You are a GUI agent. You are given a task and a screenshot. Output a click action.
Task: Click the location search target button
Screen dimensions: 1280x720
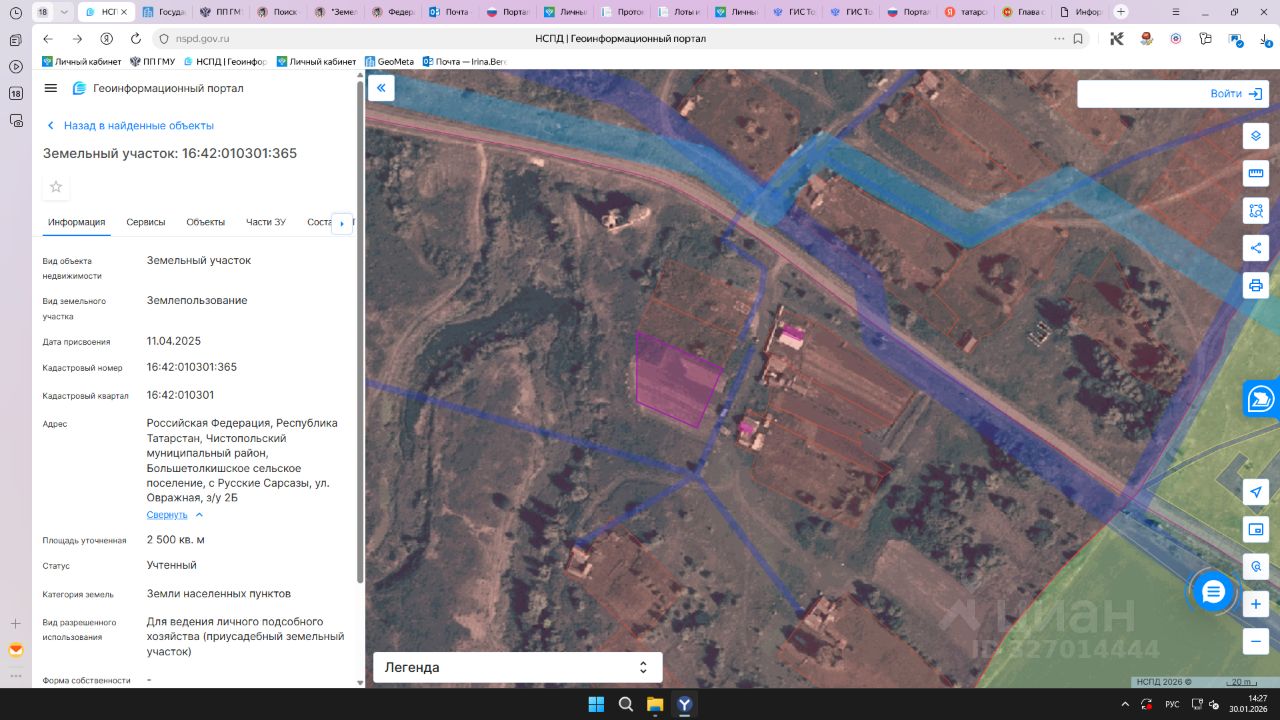click(x=1256, y=567)
